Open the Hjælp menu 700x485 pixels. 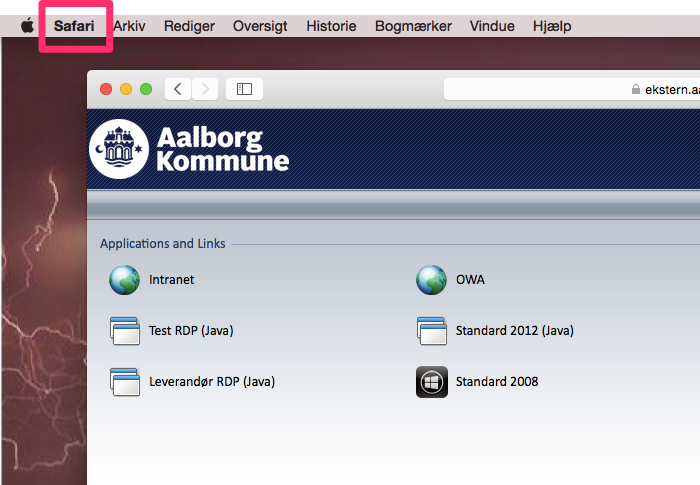552,26
